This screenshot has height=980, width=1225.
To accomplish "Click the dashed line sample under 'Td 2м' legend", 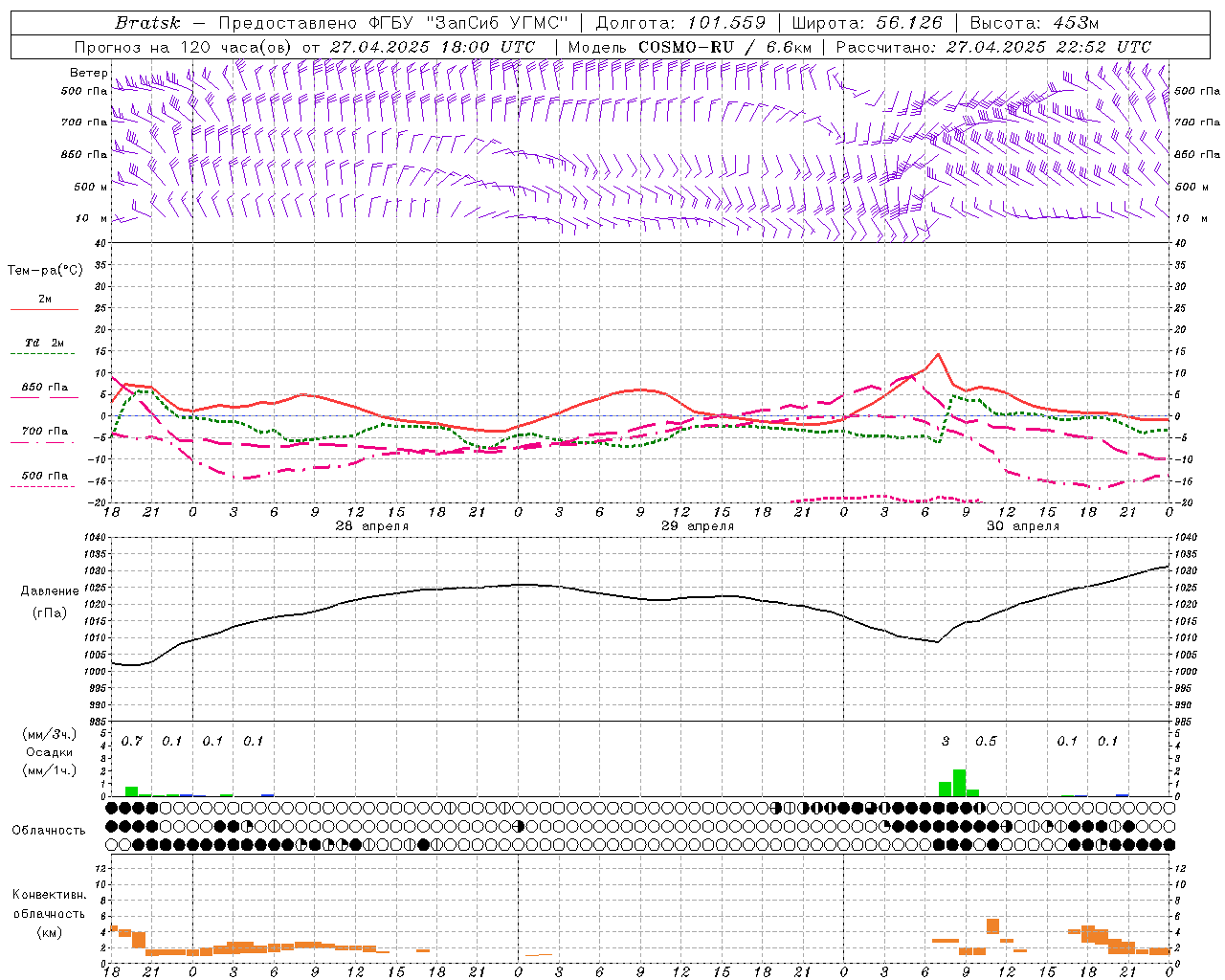I will [x=44, y=353].
